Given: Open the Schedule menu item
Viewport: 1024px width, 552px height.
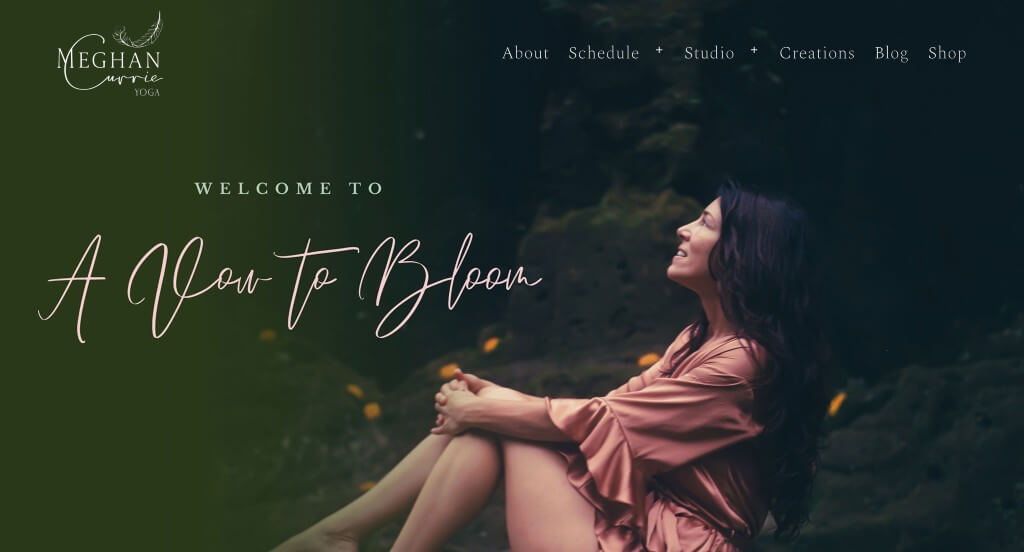Looking at the screenshot, I should click(x=603, y=53).
